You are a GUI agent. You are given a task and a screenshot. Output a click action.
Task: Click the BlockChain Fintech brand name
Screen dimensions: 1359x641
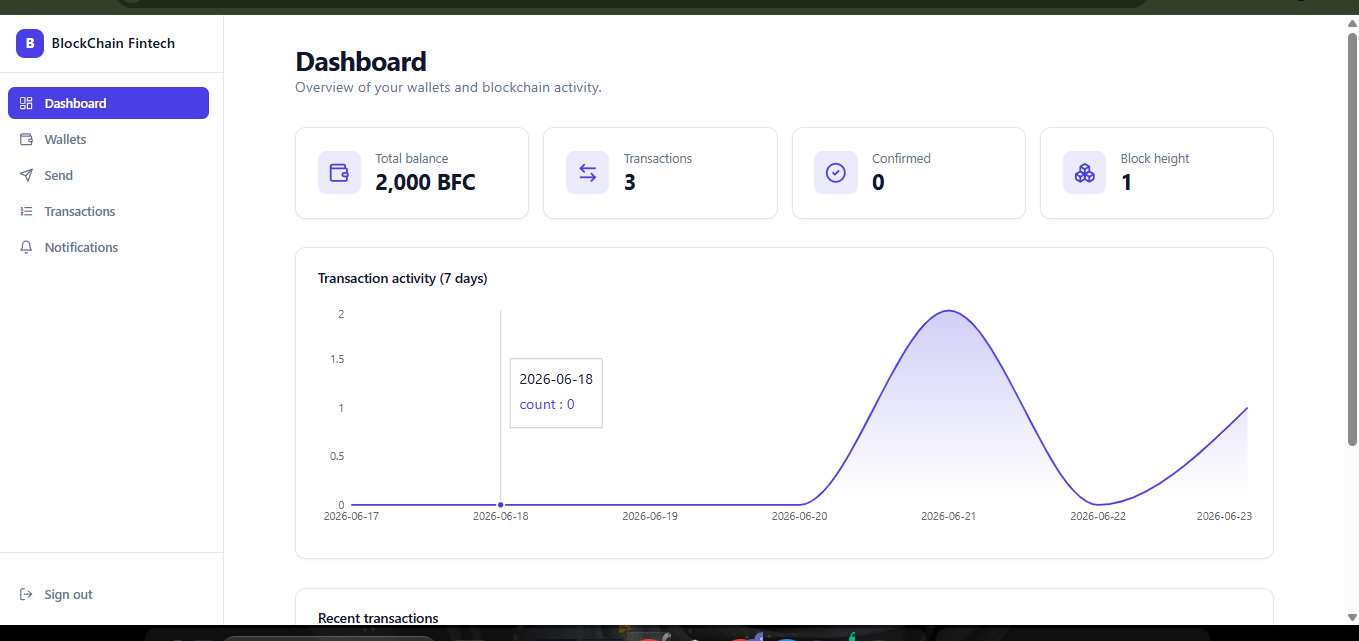pyautogui.click(x=113, y=43)
